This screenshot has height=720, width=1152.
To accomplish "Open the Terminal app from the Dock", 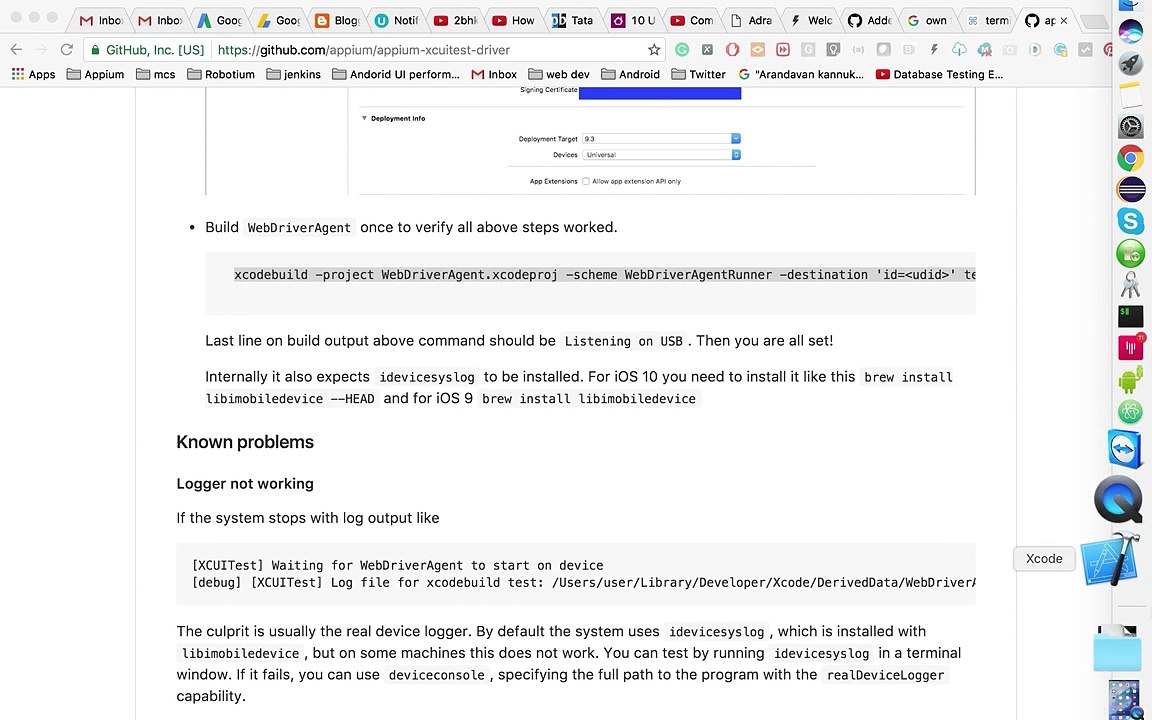I will click(1130, 316).
